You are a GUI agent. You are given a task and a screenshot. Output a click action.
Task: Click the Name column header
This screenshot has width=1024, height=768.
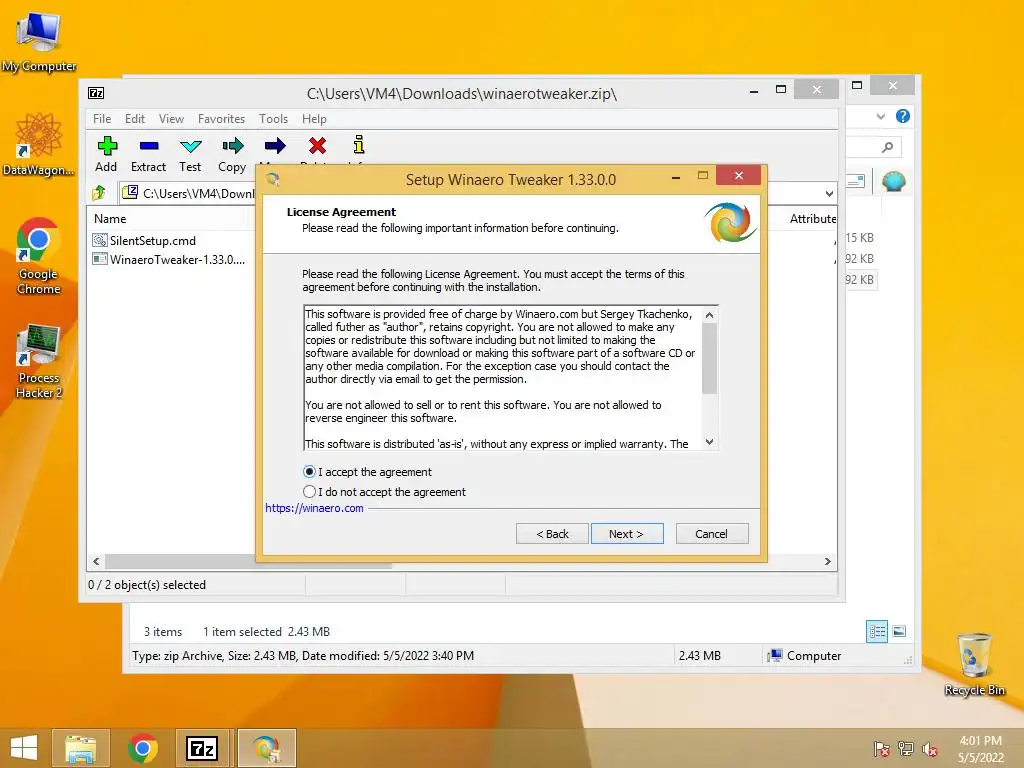[167, 219]
